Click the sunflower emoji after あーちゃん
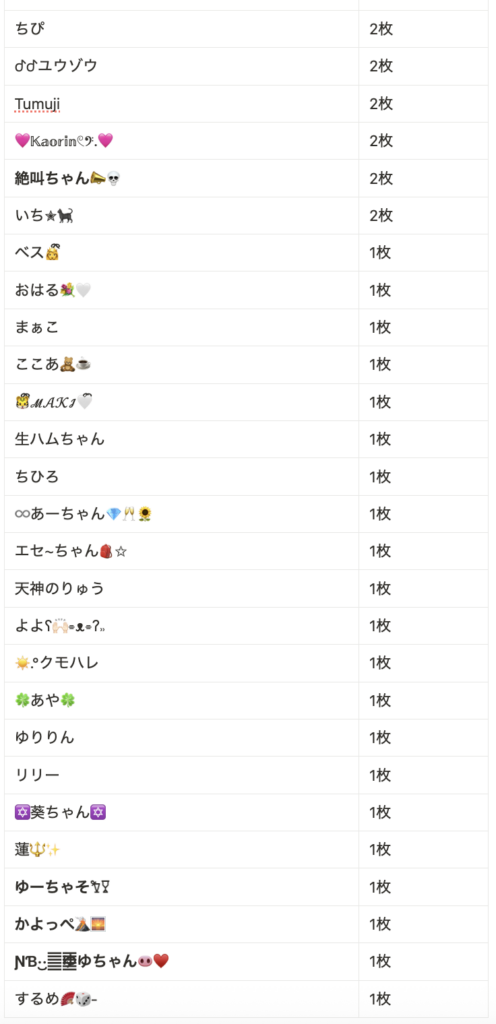Image resolution: width=496 pixels, height=1024 pixels. tap(145, 514)
